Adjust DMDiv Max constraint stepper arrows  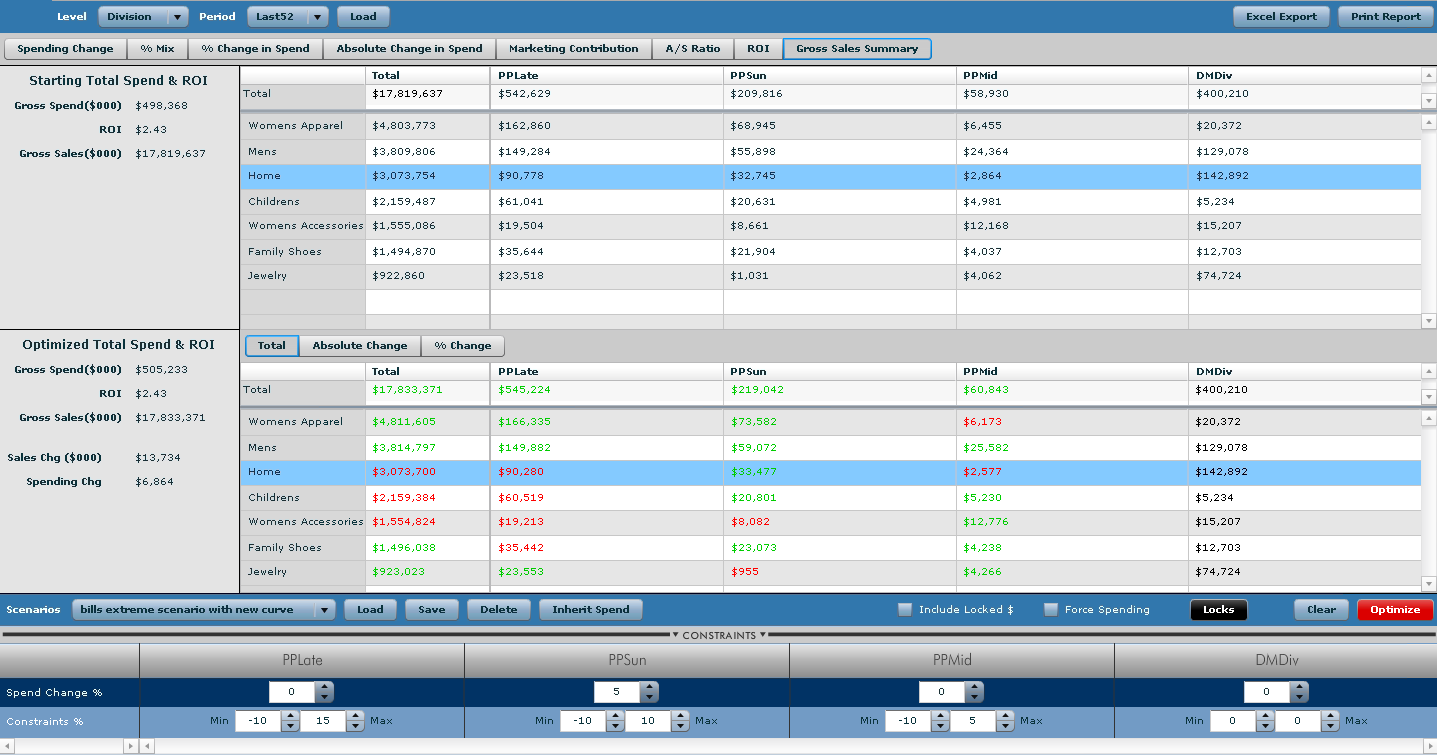coord(1331,721)
